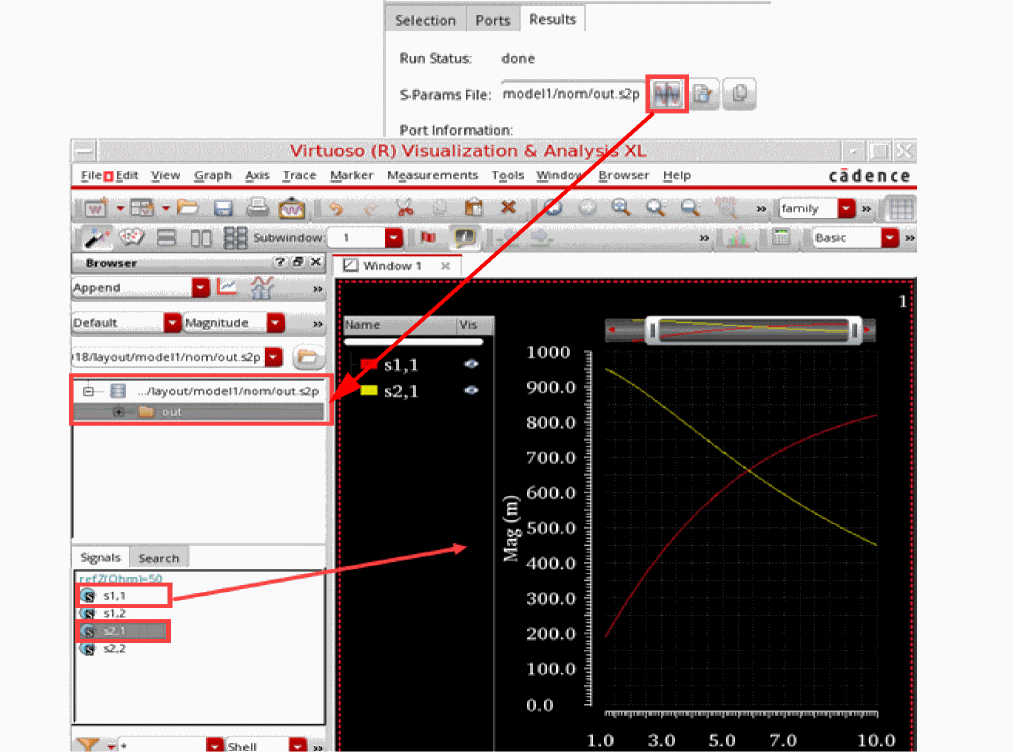Click the rectangular plot type icon in Browser
The width and height of the screenshot is (1013, 752).
227,287
